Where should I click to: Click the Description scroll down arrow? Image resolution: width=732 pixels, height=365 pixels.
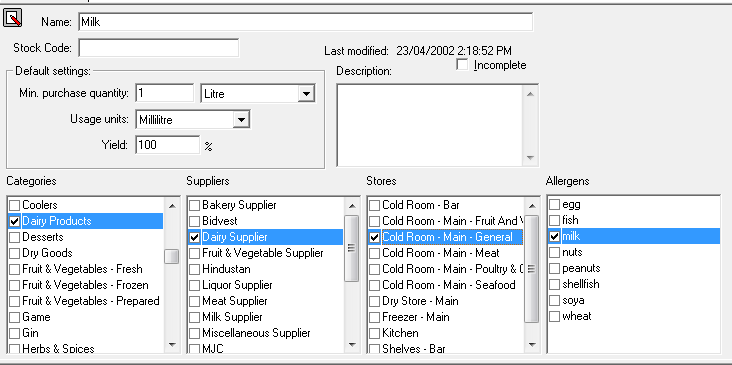click(530, 158)
